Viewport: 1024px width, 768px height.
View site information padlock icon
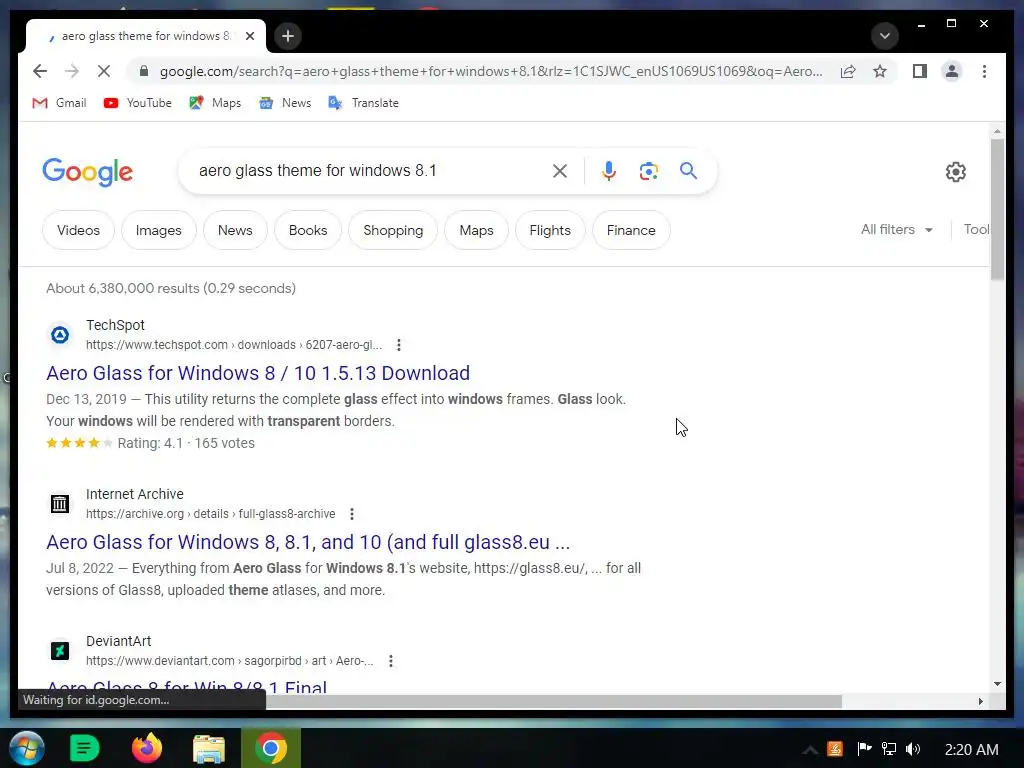point(144,71)
